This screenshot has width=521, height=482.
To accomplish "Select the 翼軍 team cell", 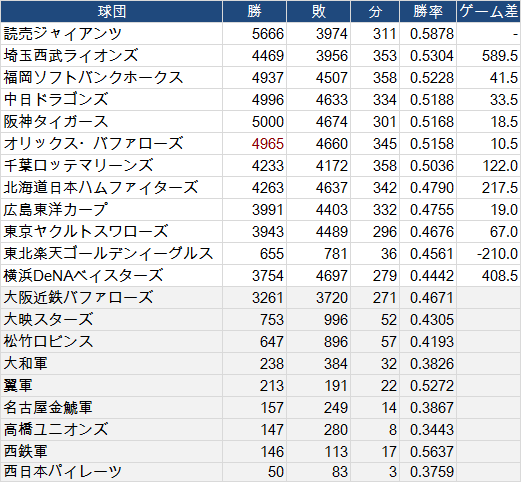I will [x=112, y=386].
